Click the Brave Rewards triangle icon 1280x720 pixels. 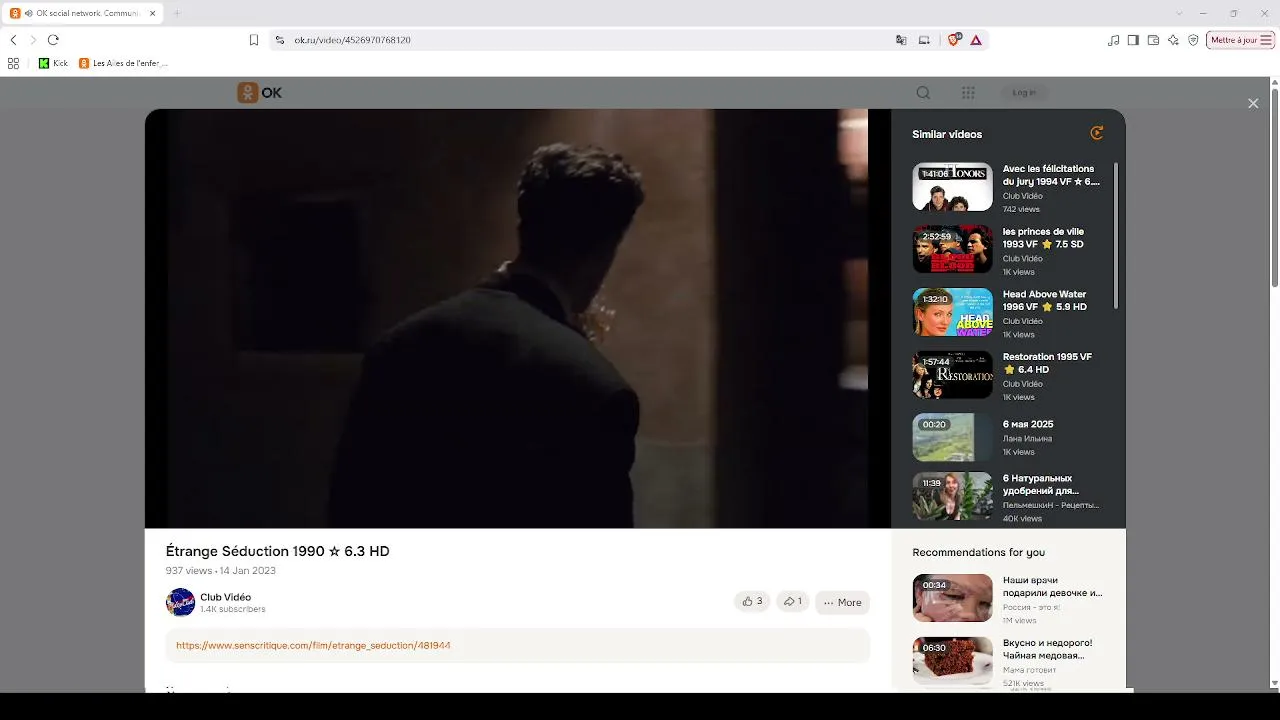976,40
